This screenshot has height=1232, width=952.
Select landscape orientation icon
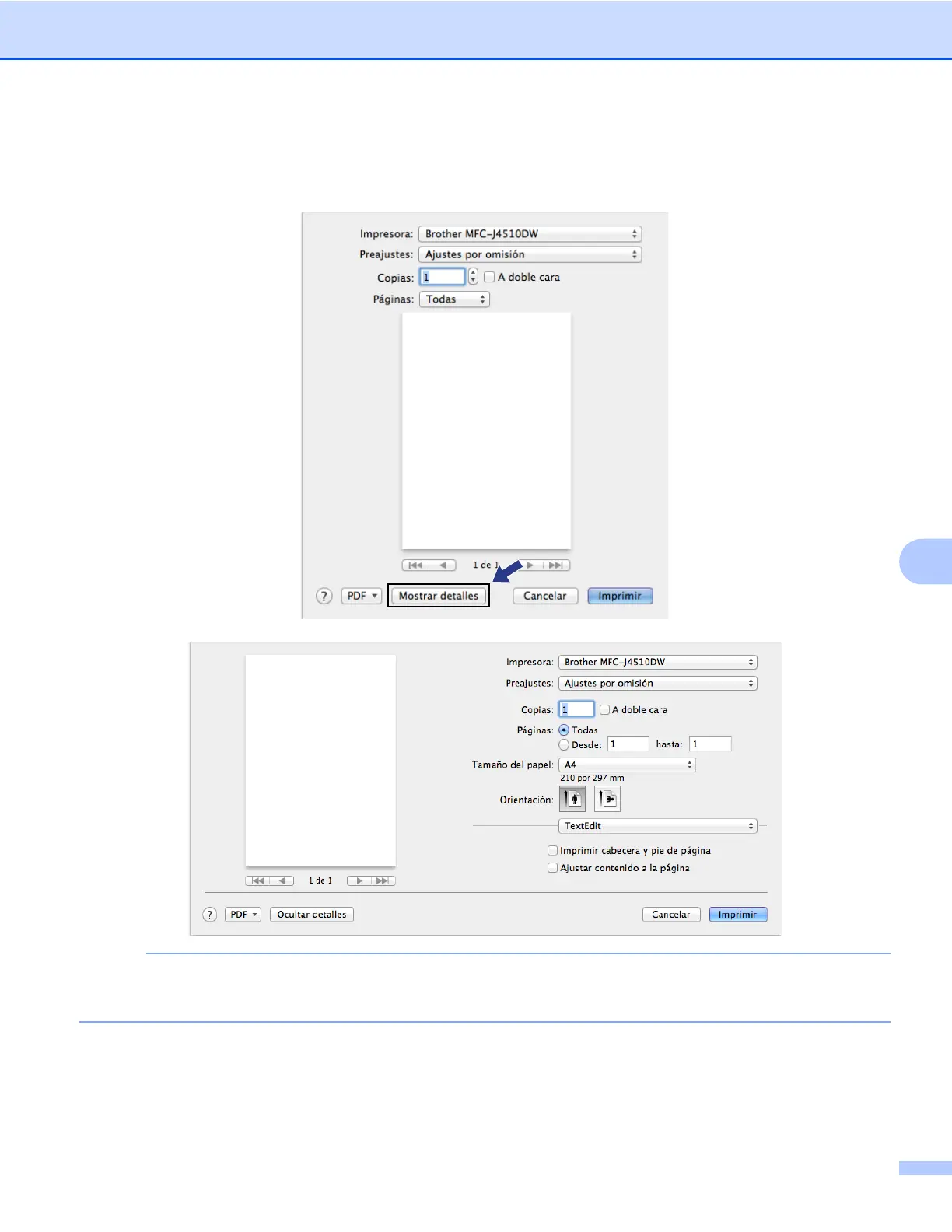click(607, 799)
